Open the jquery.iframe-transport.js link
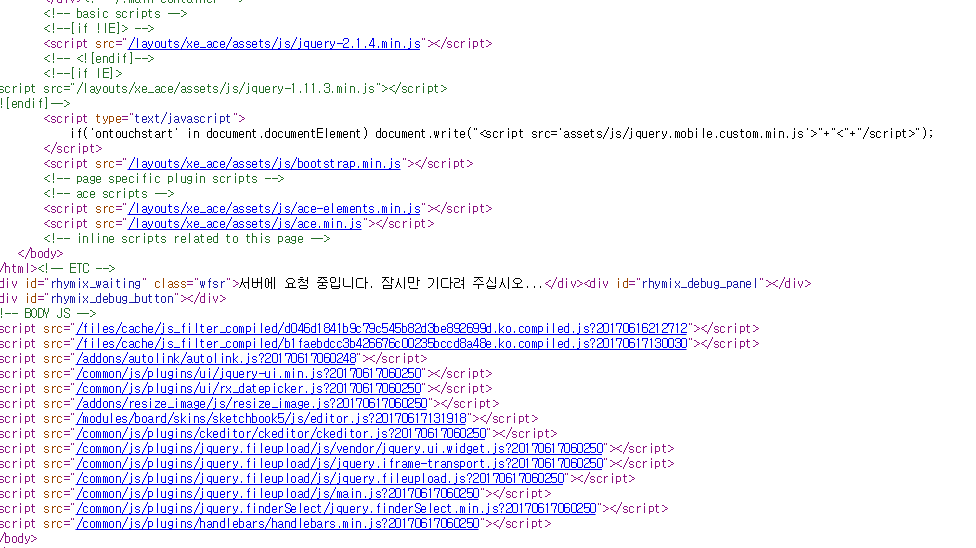The width and height of the screenshot is (976, 548). (x=340, y=464)
